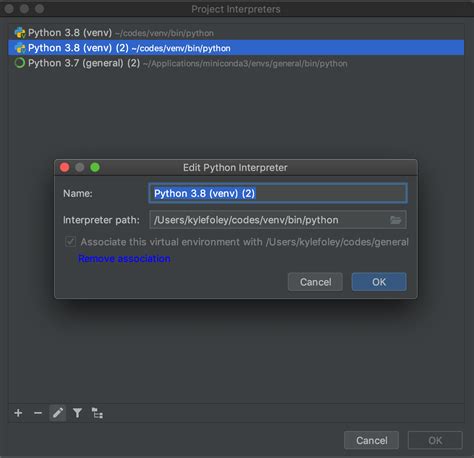Click the folder browse icon in Interpreter path

coord(395,220)
